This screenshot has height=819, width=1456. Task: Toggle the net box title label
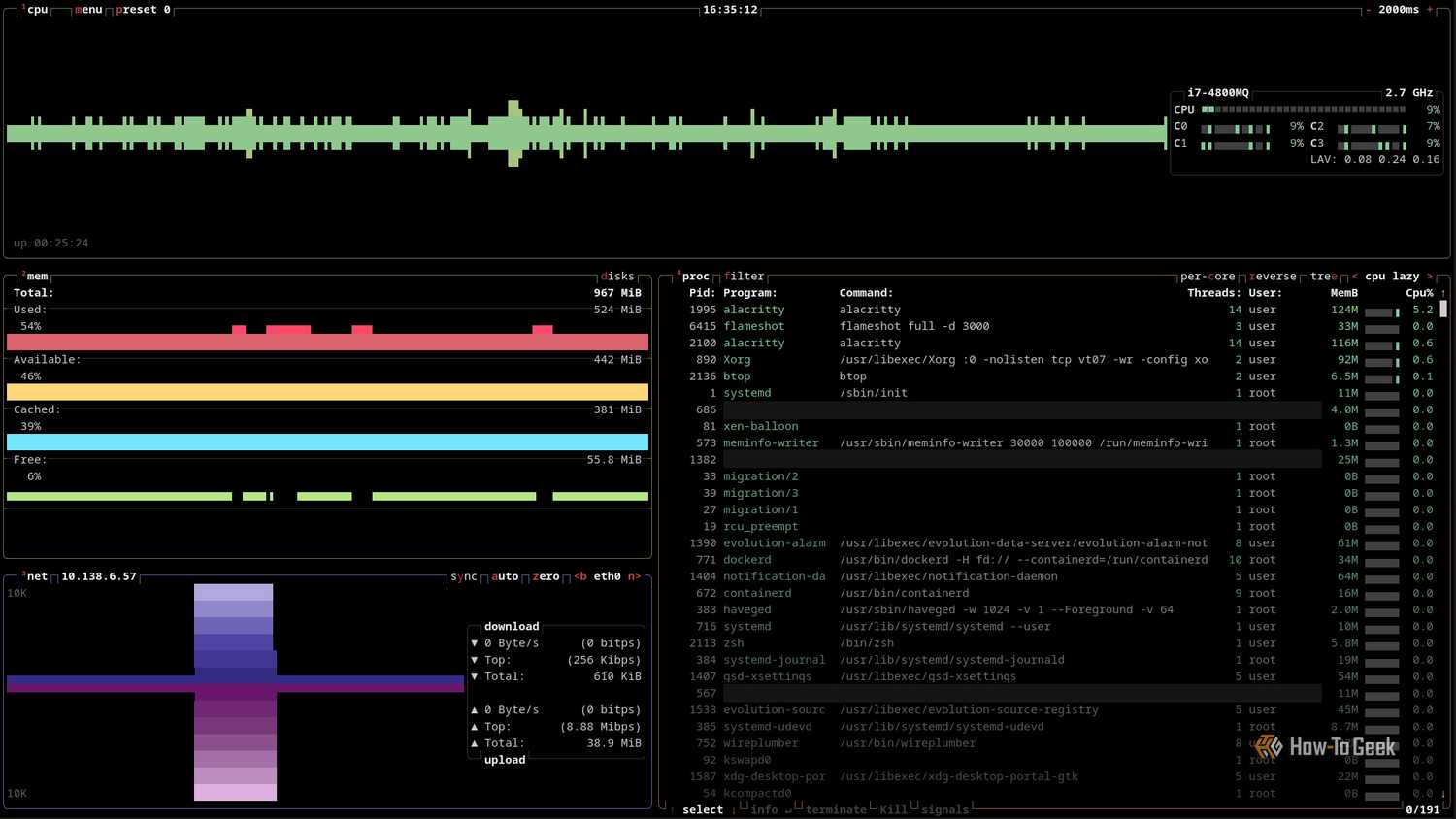pos(37,576)
